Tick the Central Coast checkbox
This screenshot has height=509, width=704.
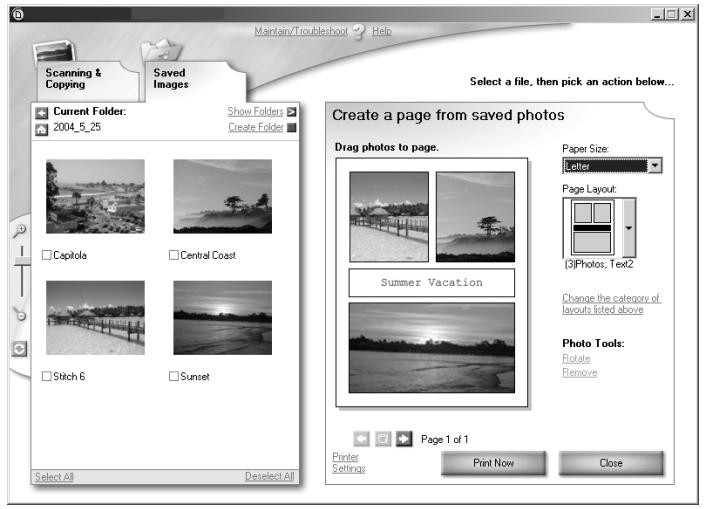pyautogui.click(x=174, y=255)
